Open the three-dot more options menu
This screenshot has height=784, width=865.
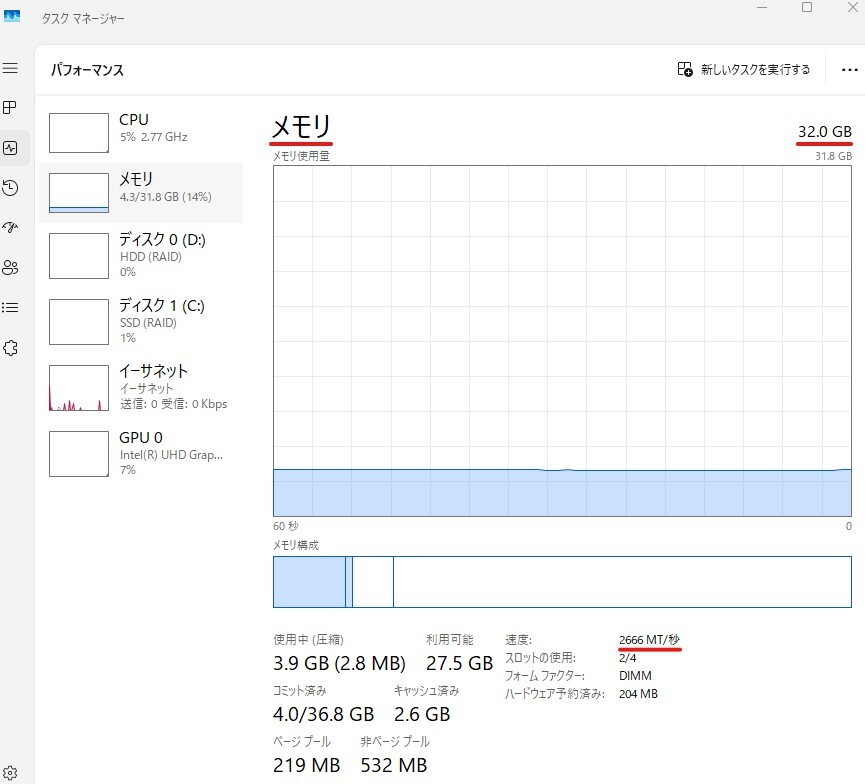coord(850,70)
